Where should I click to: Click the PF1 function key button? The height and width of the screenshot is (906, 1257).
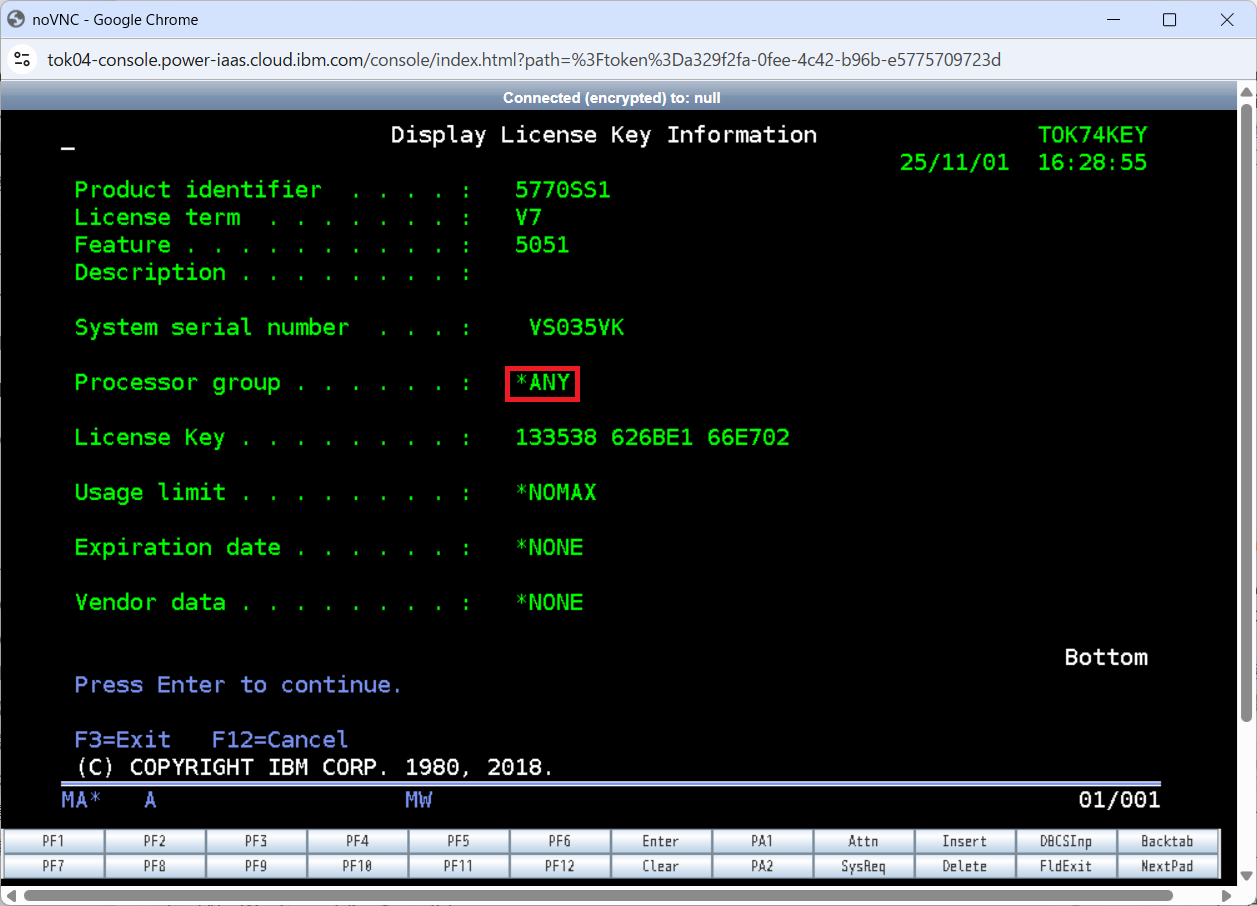click(x=54, y=841)
